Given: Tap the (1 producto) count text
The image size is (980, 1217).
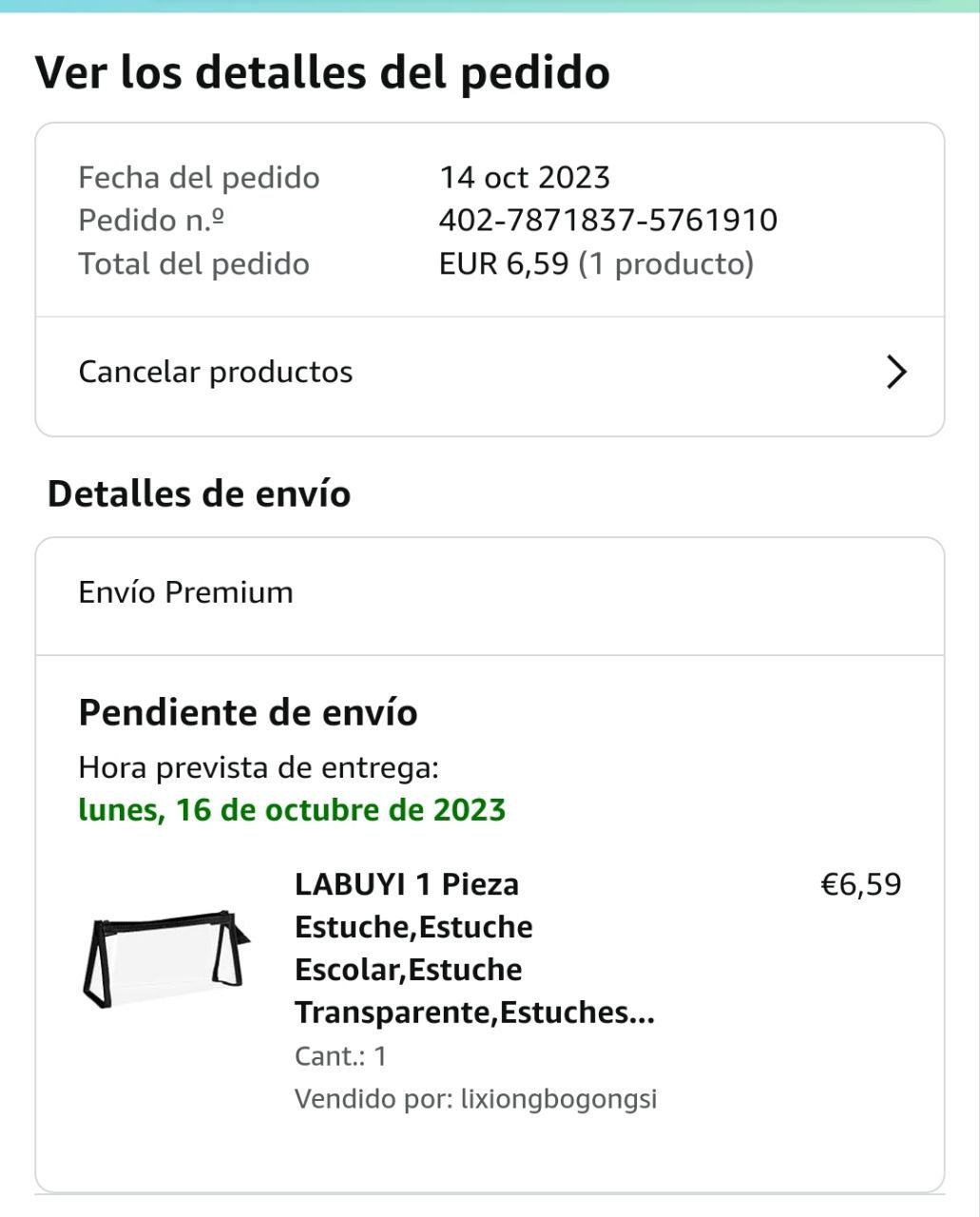Looking at the screenshot, I should [665, 263].
